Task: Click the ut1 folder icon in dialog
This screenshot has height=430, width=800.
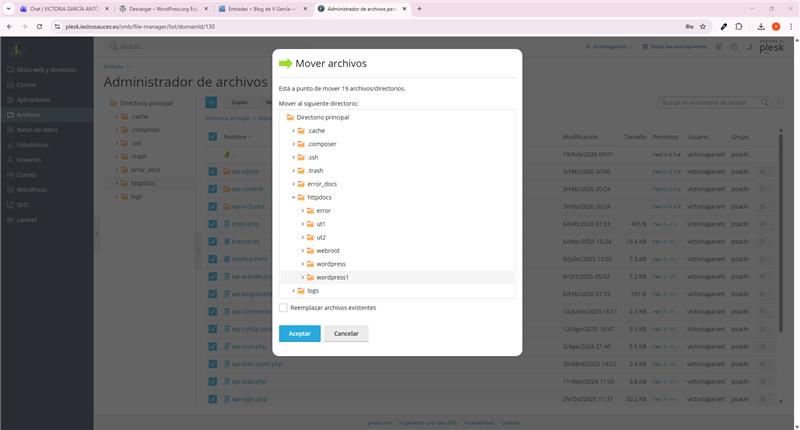Action: [310, 224]
